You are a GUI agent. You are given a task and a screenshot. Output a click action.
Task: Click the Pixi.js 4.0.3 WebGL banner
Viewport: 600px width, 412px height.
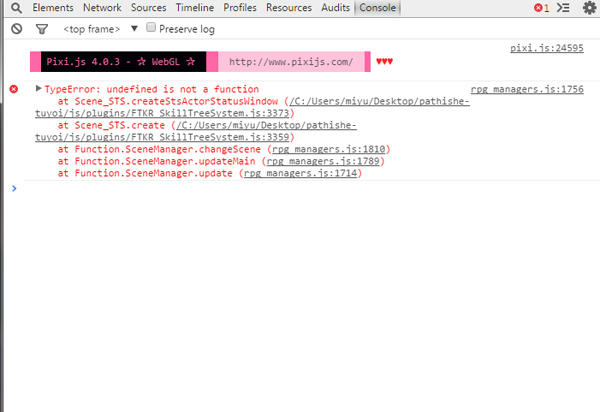click(121, 62)
